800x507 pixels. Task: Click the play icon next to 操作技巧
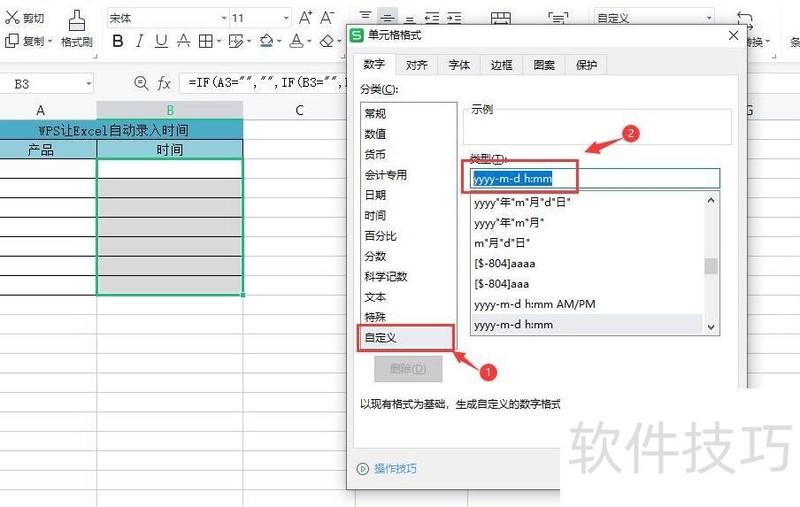363,469
